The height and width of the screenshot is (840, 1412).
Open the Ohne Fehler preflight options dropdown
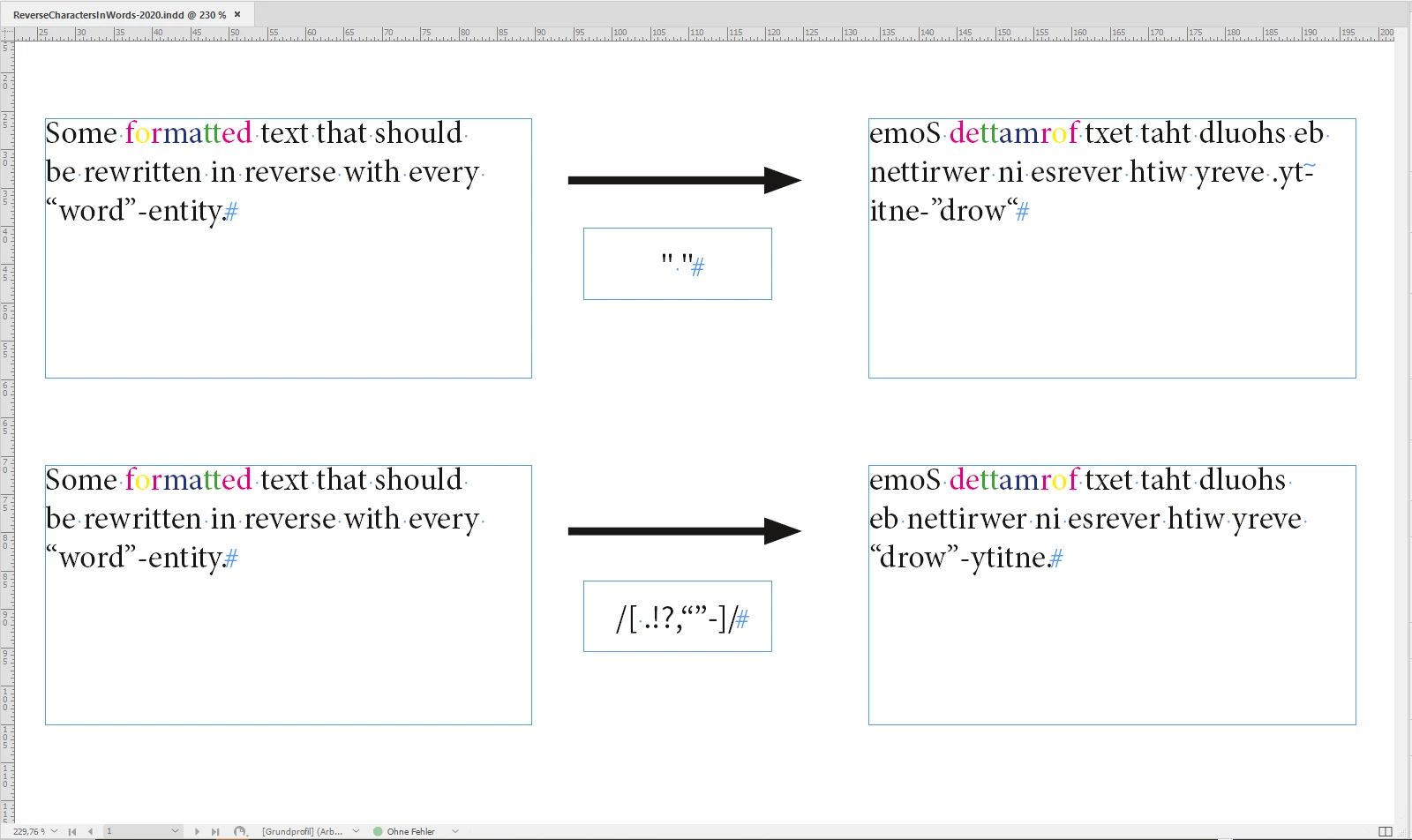click(x=455, y=831)
